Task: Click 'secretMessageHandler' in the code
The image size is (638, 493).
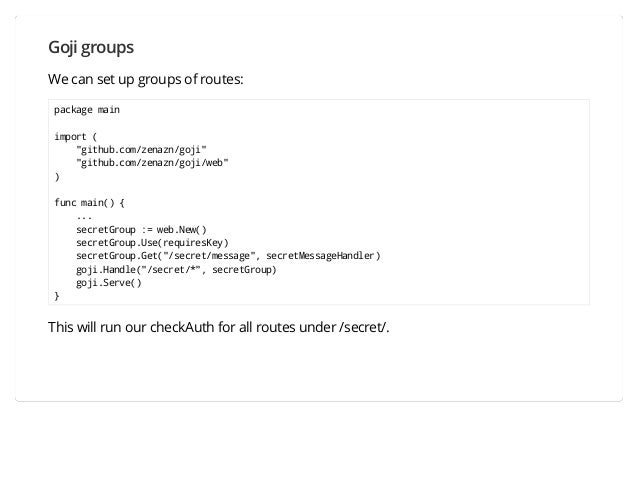Action: coord(320,256)
